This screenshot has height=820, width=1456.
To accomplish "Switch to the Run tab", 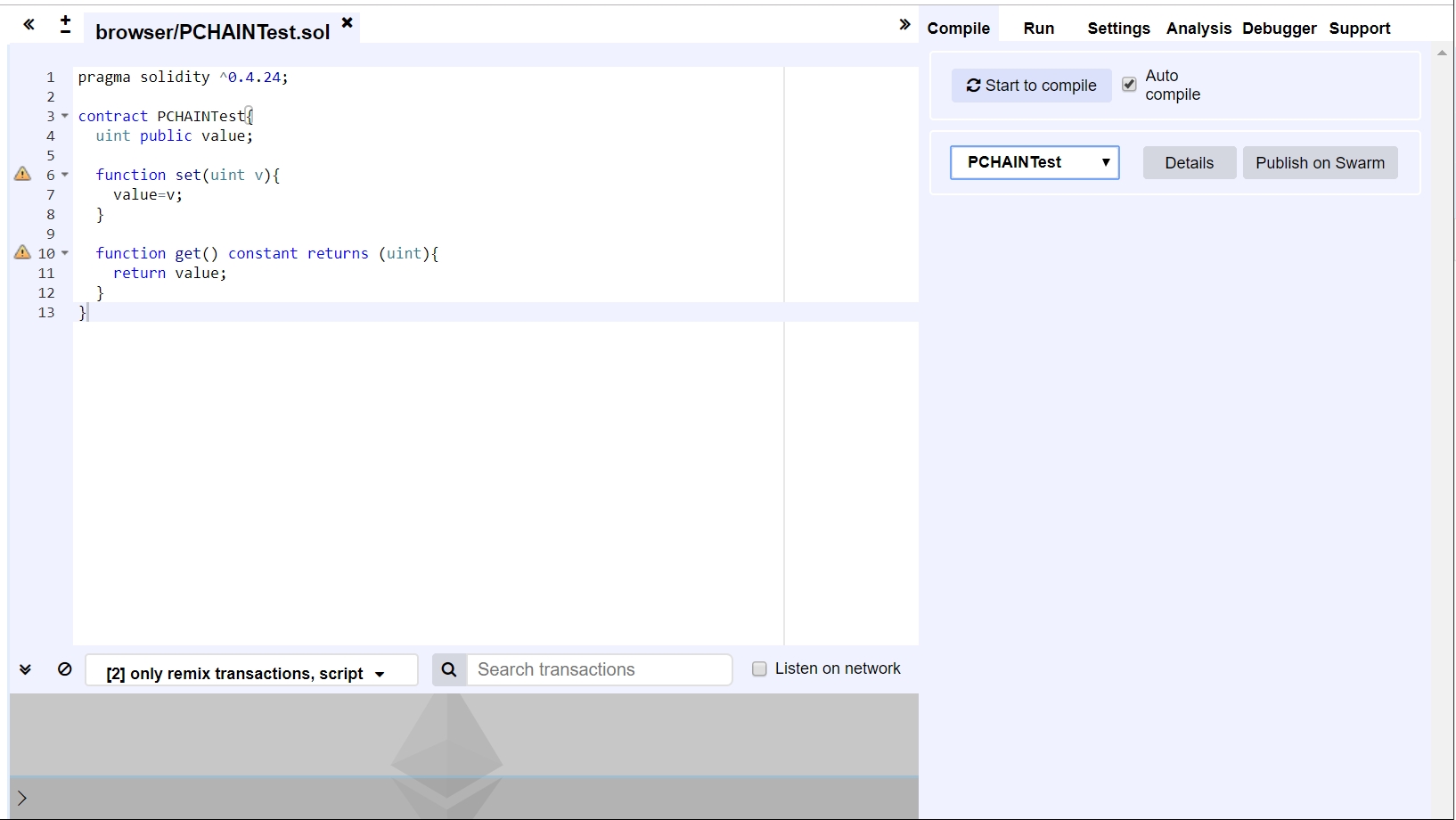I will (1038, 29).
